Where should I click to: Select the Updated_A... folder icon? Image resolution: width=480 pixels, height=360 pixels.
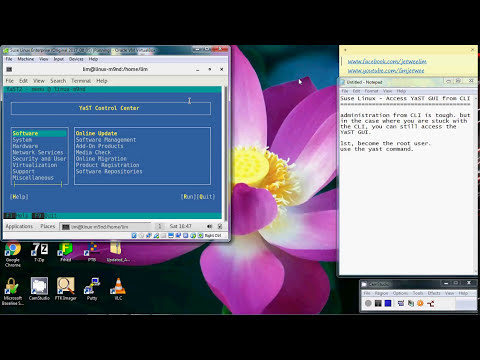pyautogui.click(x=118, y=252)
